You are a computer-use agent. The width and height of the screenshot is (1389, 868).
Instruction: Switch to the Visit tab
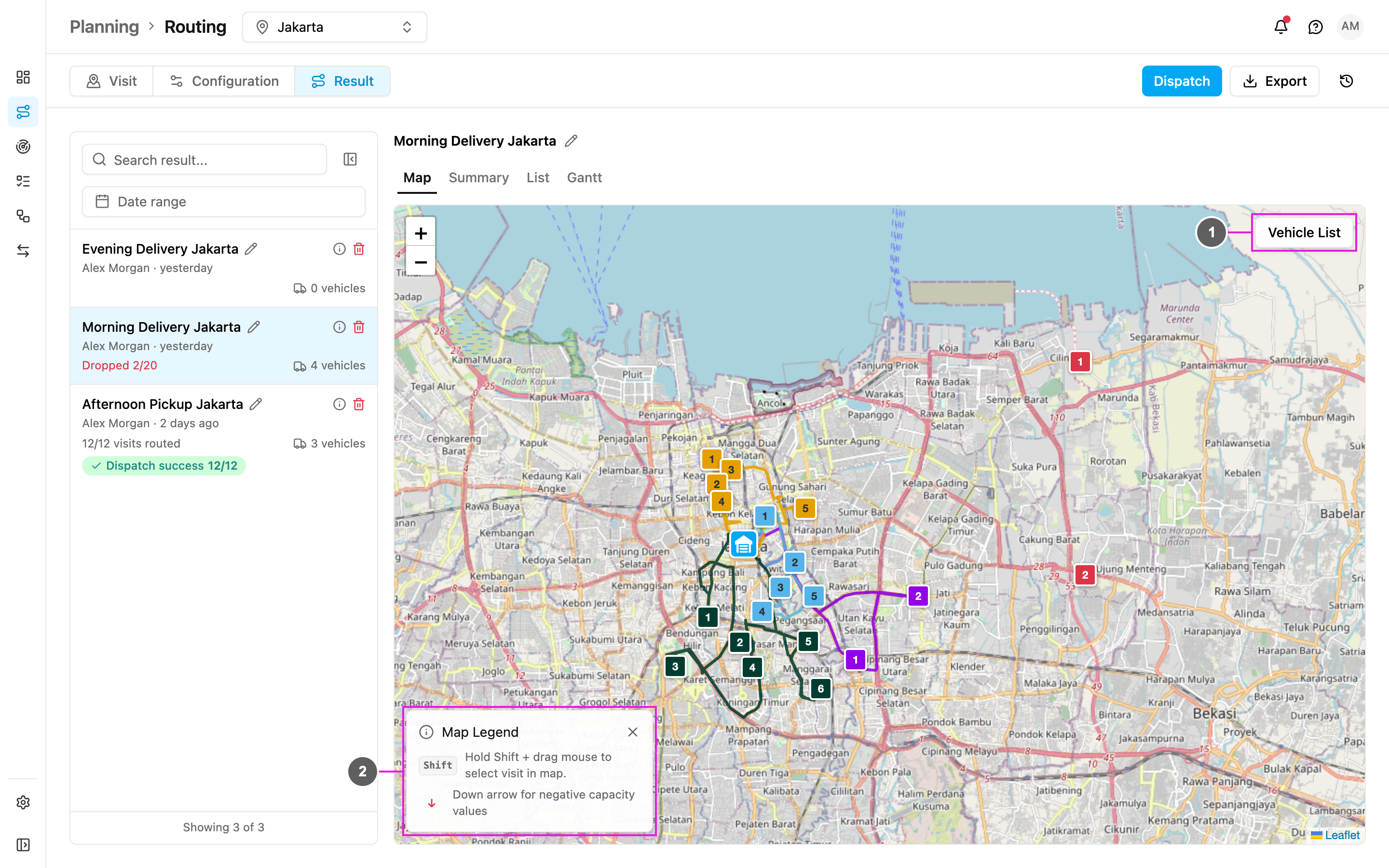(111, 81)
